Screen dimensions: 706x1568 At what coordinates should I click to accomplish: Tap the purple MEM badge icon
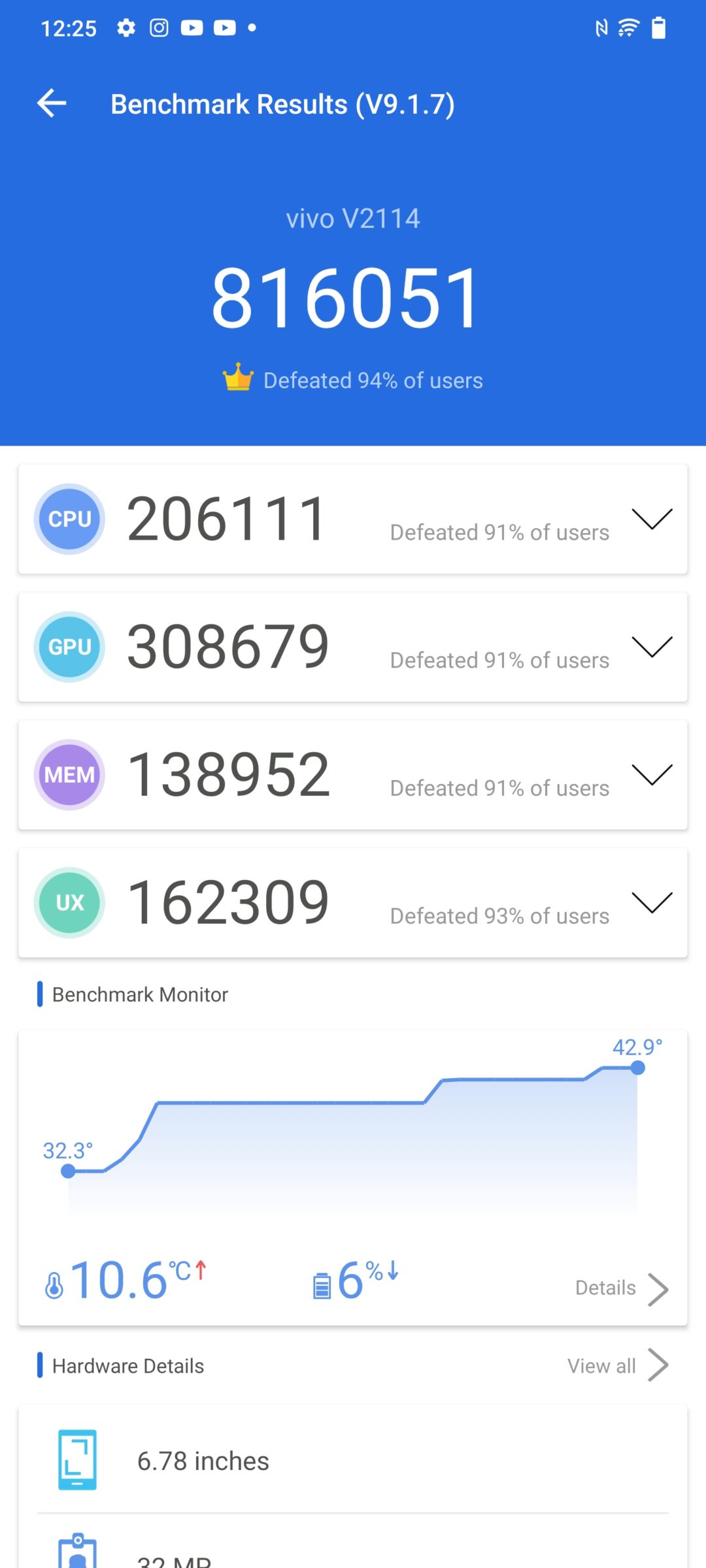[69, 775]
